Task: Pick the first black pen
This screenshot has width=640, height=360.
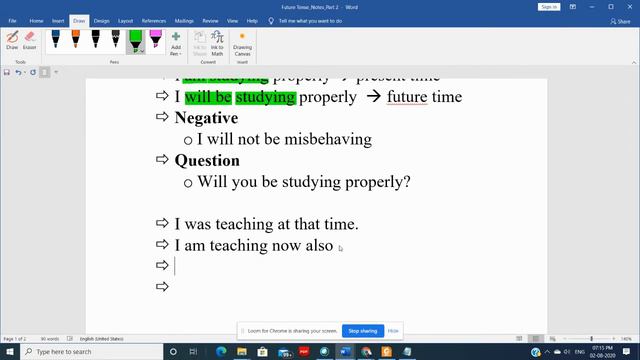Action: click(x=96, y=40)
